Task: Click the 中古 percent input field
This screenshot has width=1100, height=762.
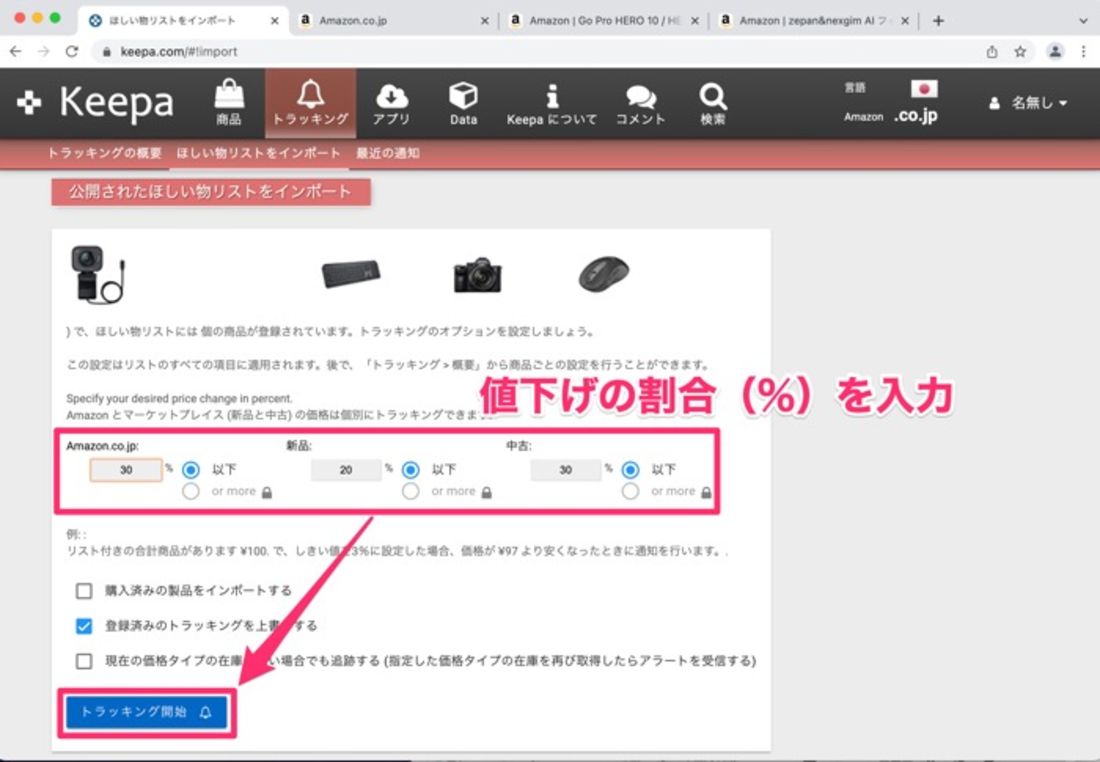Action: [565, 470]
